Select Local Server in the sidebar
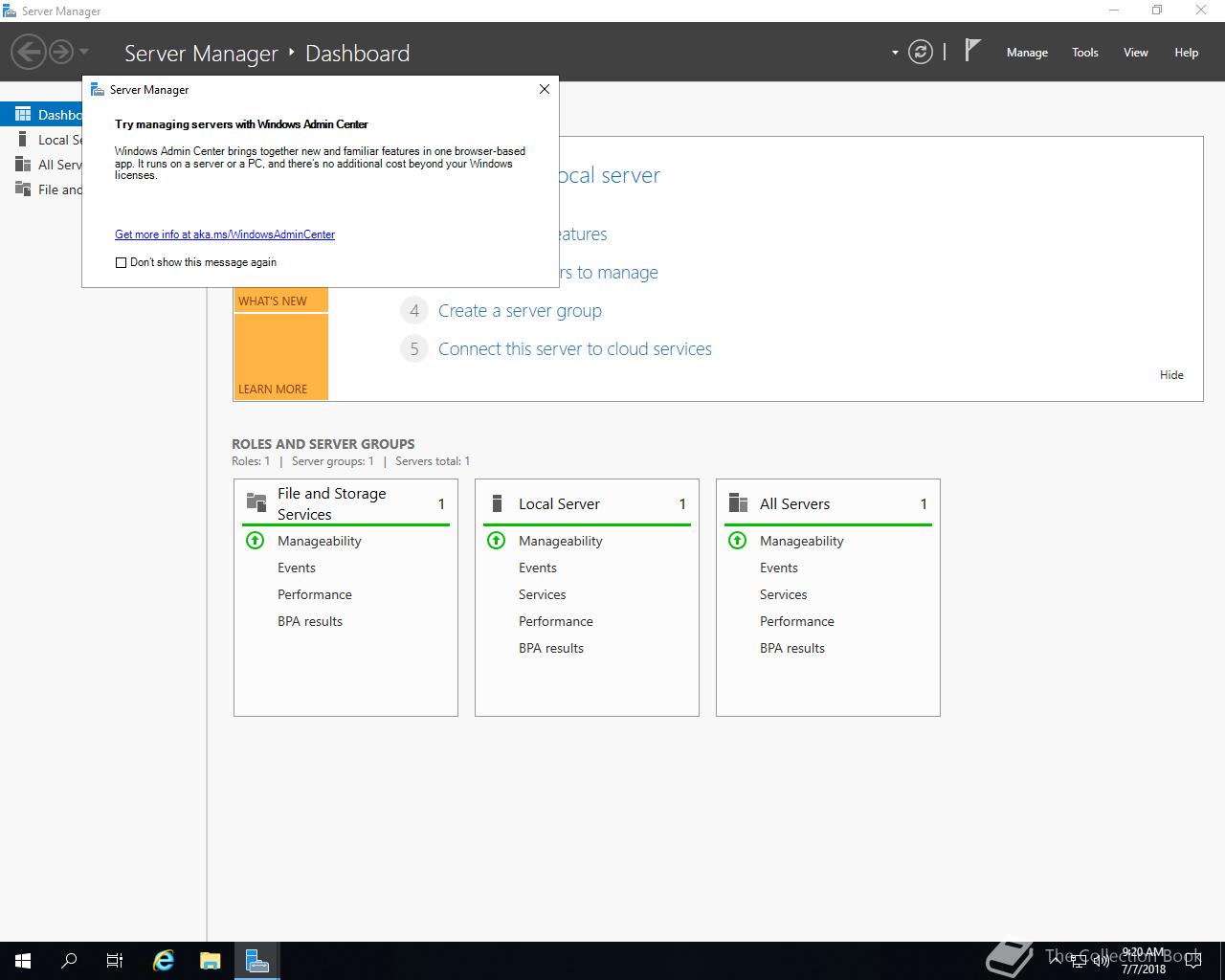 41,140
